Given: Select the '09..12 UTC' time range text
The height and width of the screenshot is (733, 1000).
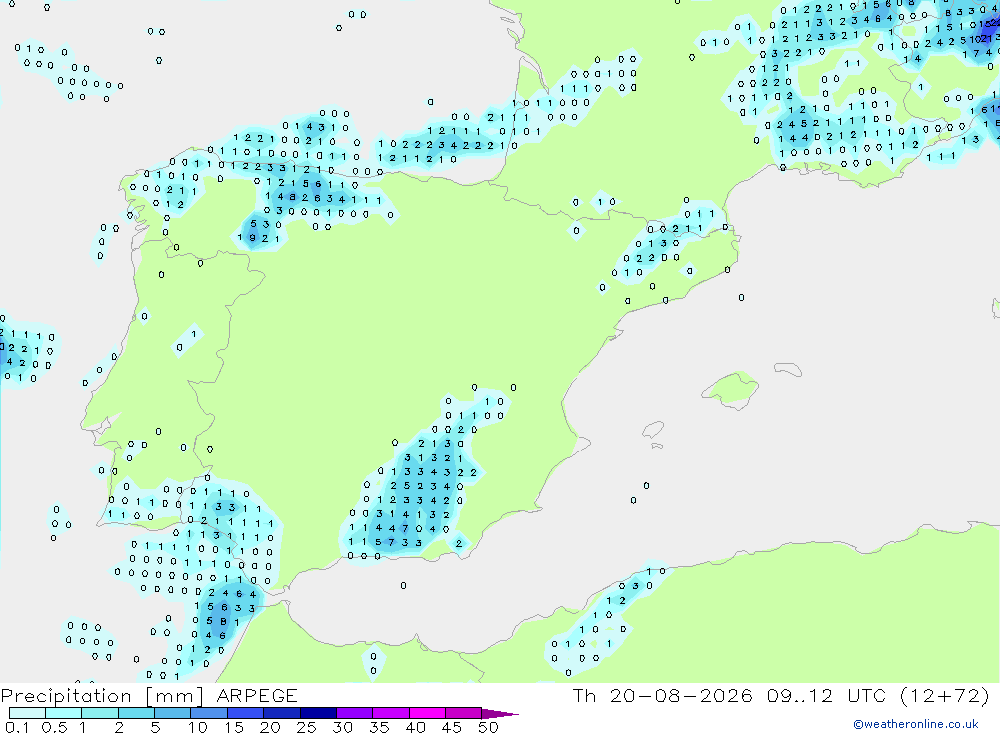Looking at the screenshot, I should 827,696.
